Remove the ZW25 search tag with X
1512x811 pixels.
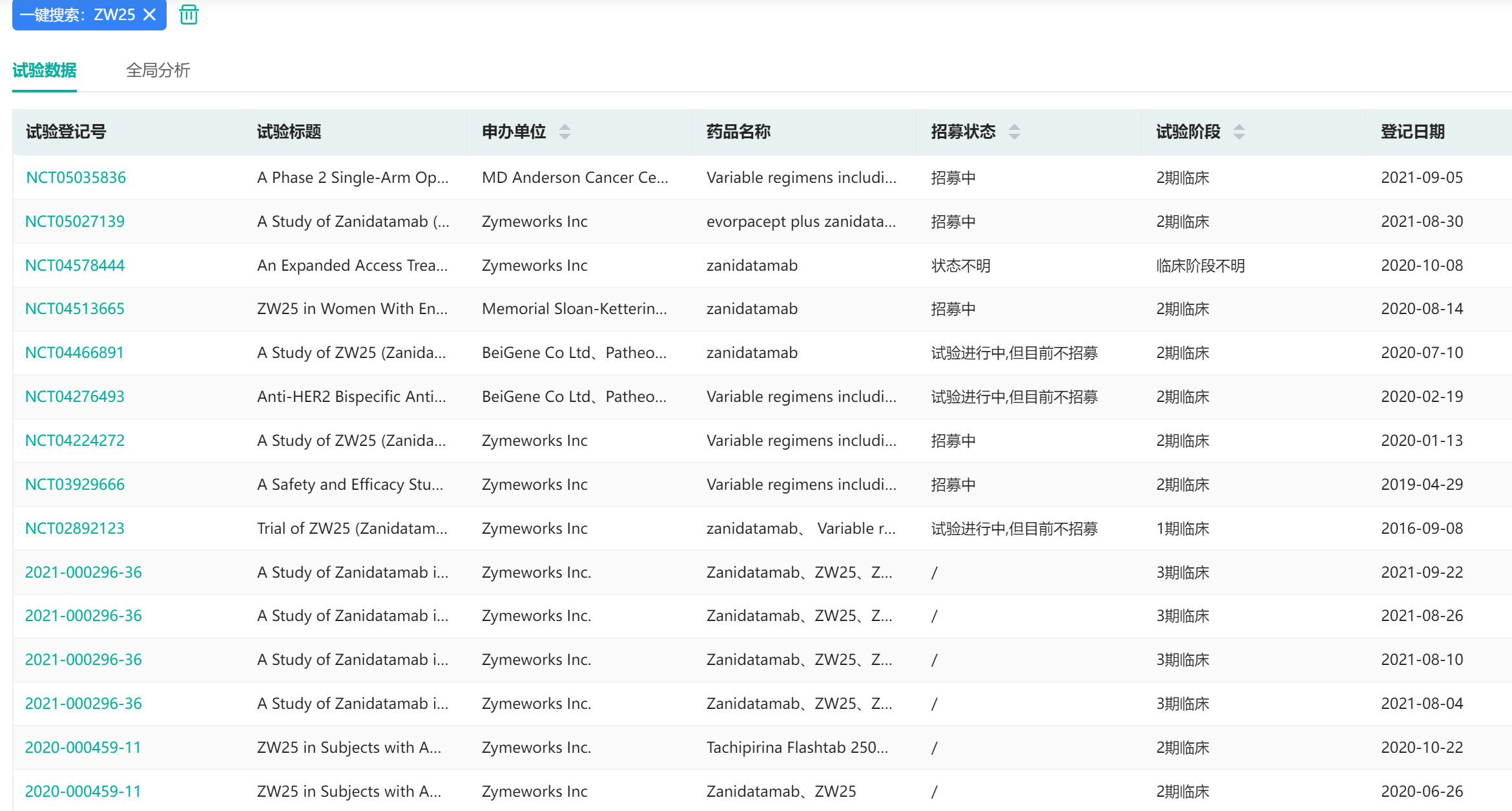149,14
